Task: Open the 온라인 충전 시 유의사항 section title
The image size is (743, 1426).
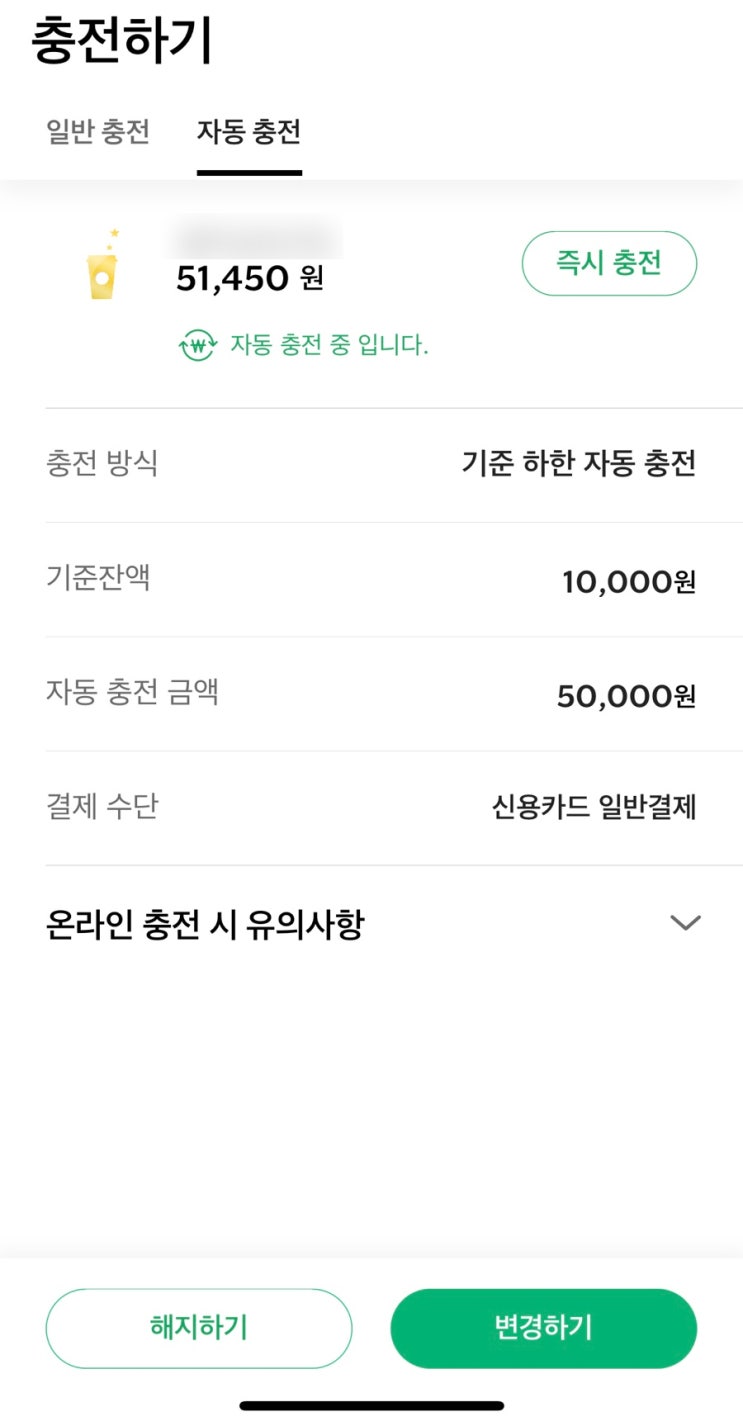Action: coord(205,924)
